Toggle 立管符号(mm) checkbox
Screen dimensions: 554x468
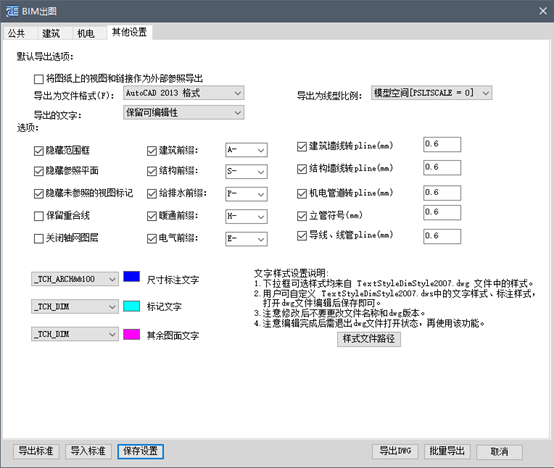[302, 216]
